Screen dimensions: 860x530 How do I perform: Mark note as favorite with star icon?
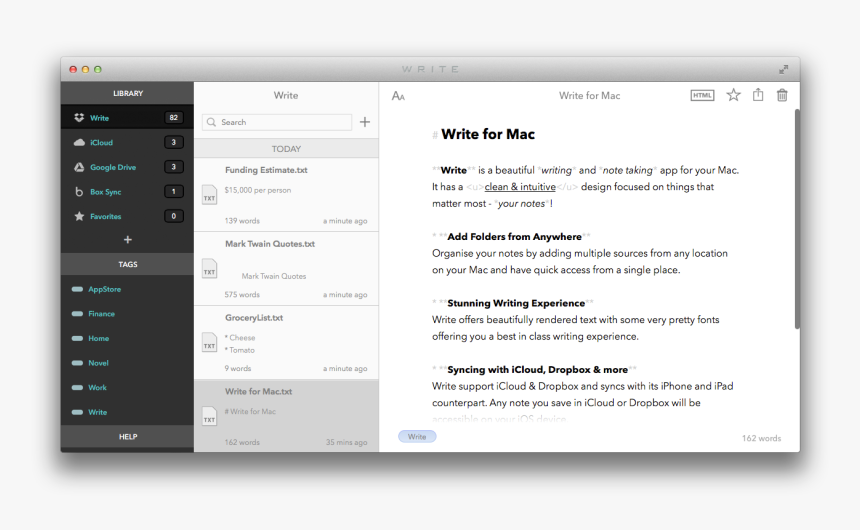[733, 95]
